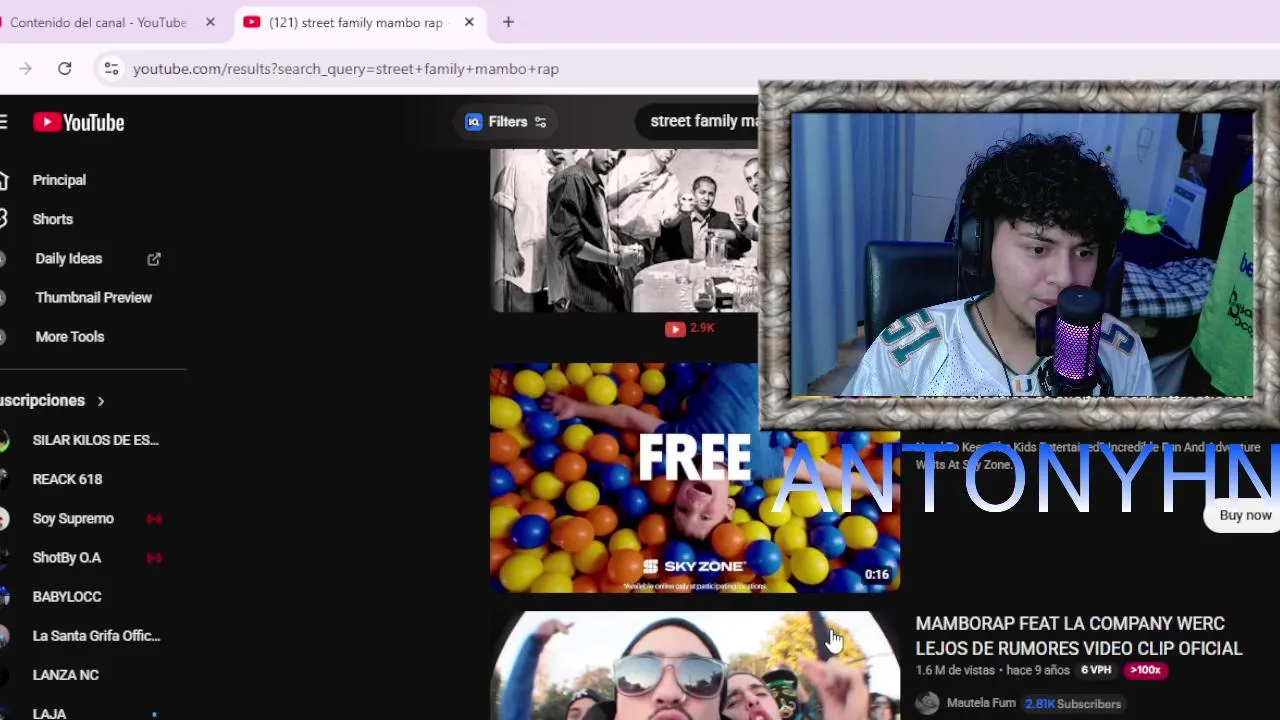
Task: Go to Principal in sidebar
Action: coord(59,180)
